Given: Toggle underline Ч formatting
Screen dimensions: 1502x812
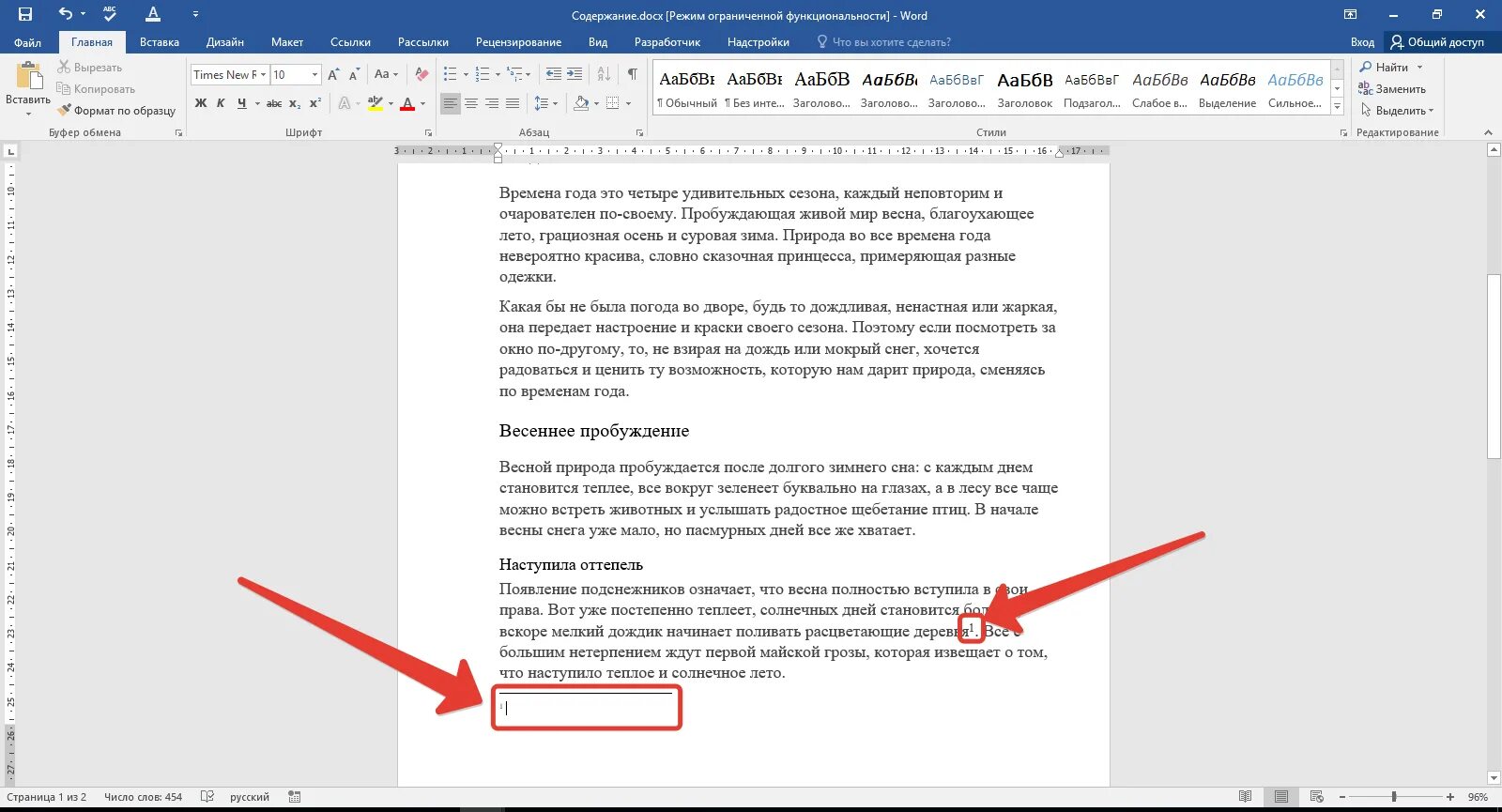Looking at the screenshot, I should (x=241, y=103).
